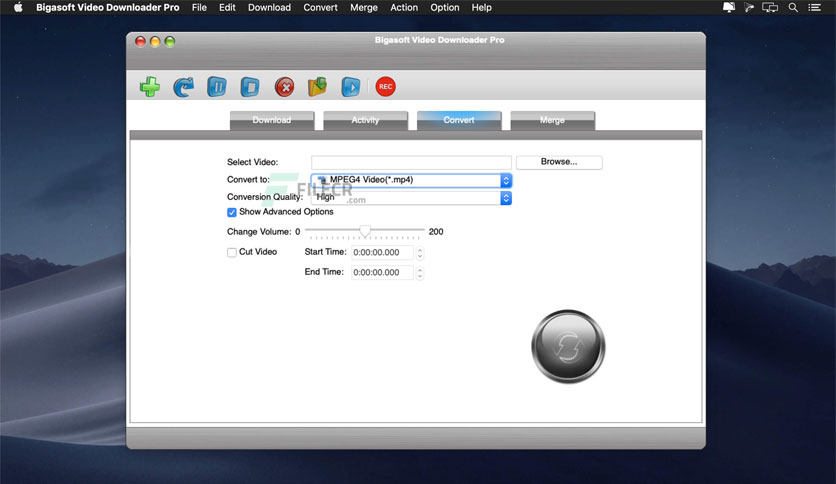Uncheck Show Advanced Options
This screenshot has width=836, height=484.
point(231,212)
